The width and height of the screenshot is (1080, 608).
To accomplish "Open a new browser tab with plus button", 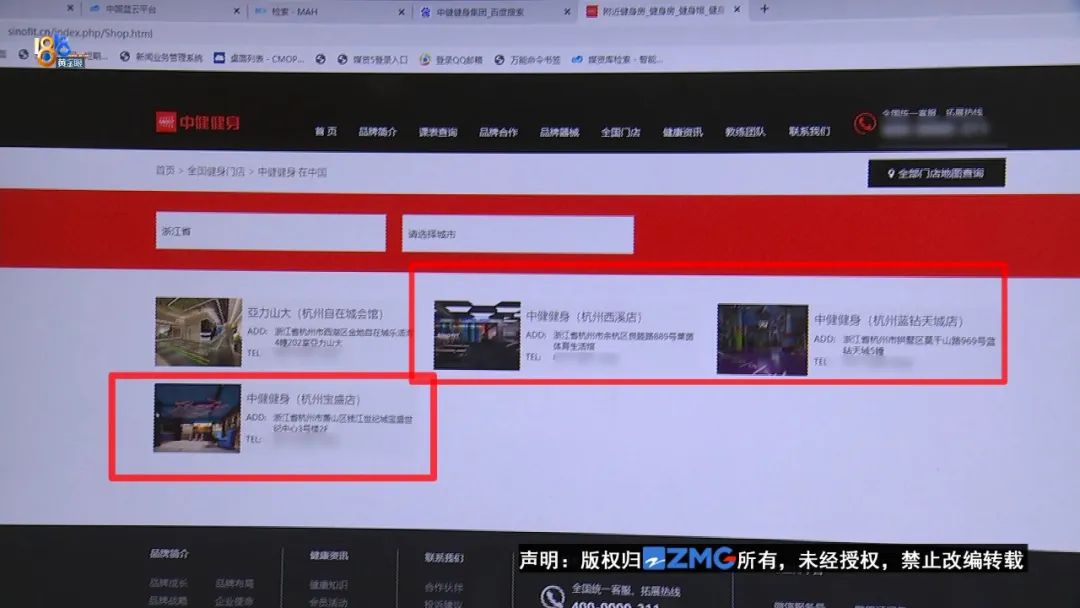I will click(764, 9).
